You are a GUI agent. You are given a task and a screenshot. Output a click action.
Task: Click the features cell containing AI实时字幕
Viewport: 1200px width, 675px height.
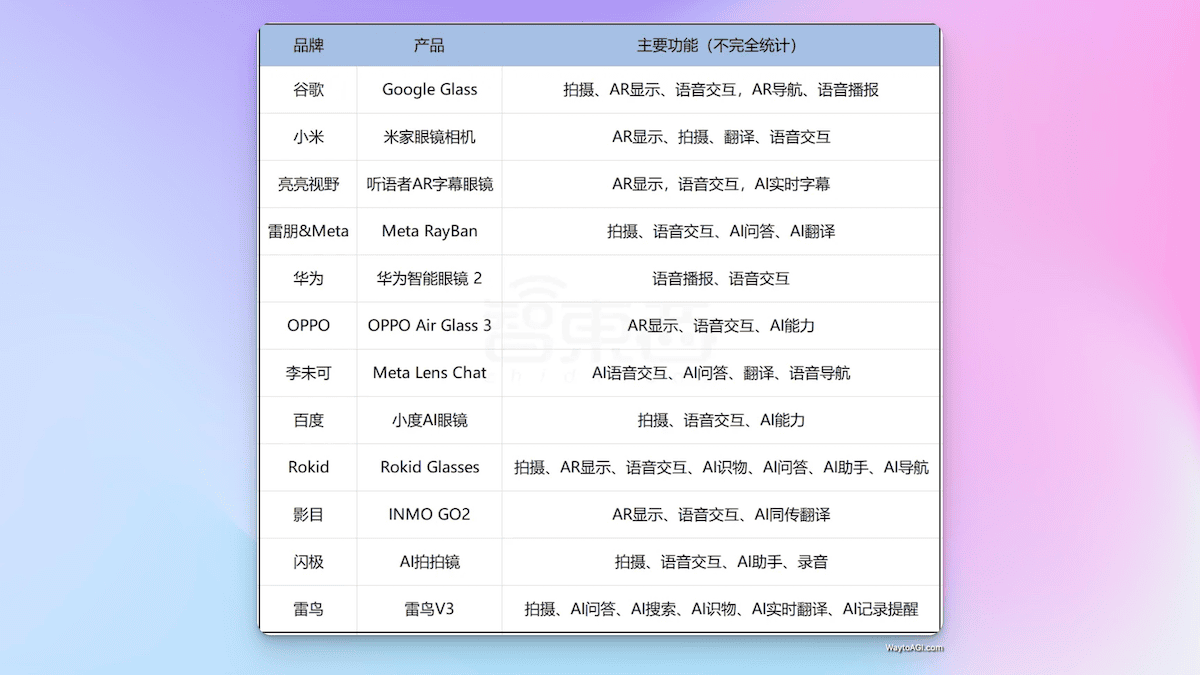coord(721,184)
